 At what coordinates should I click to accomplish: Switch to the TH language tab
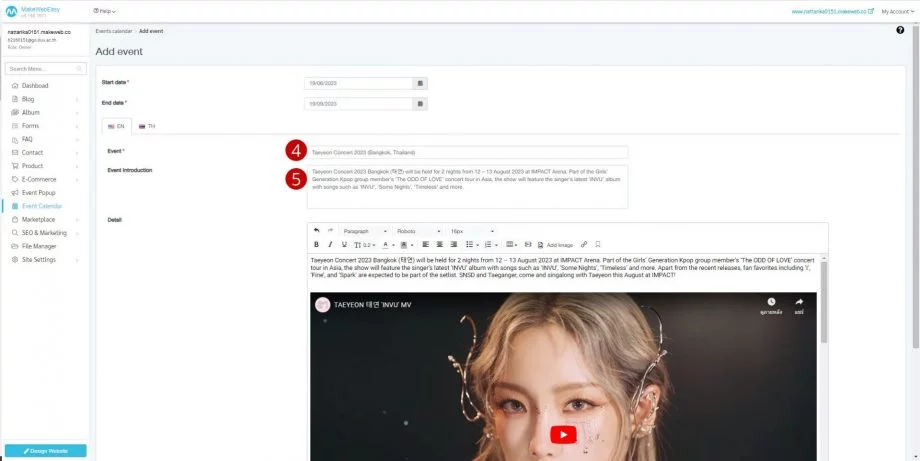(x=147, y=126)
